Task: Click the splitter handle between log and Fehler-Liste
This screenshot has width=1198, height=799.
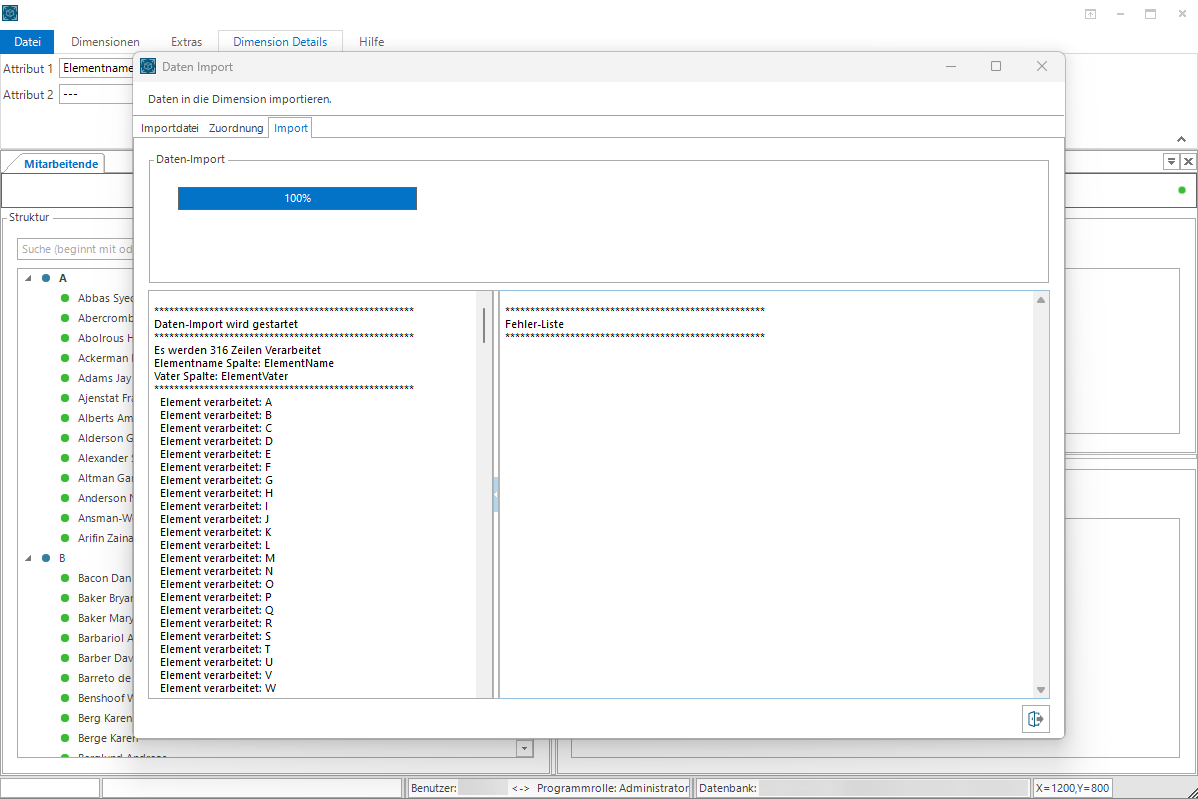Action: click(x=496, y=494)
